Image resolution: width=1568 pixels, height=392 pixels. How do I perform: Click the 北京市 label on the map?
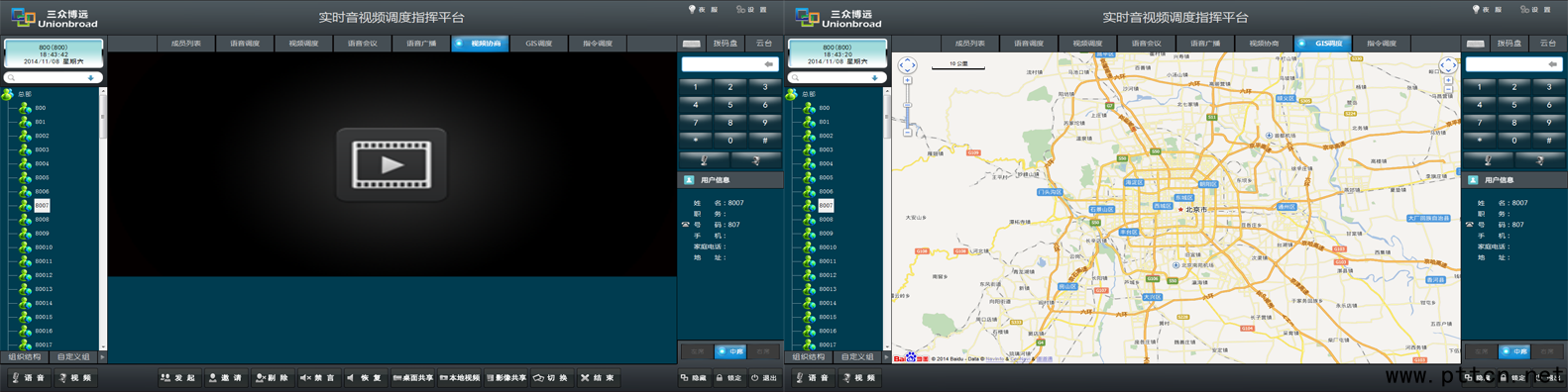pyautogui.click(x=1196, y=210)
